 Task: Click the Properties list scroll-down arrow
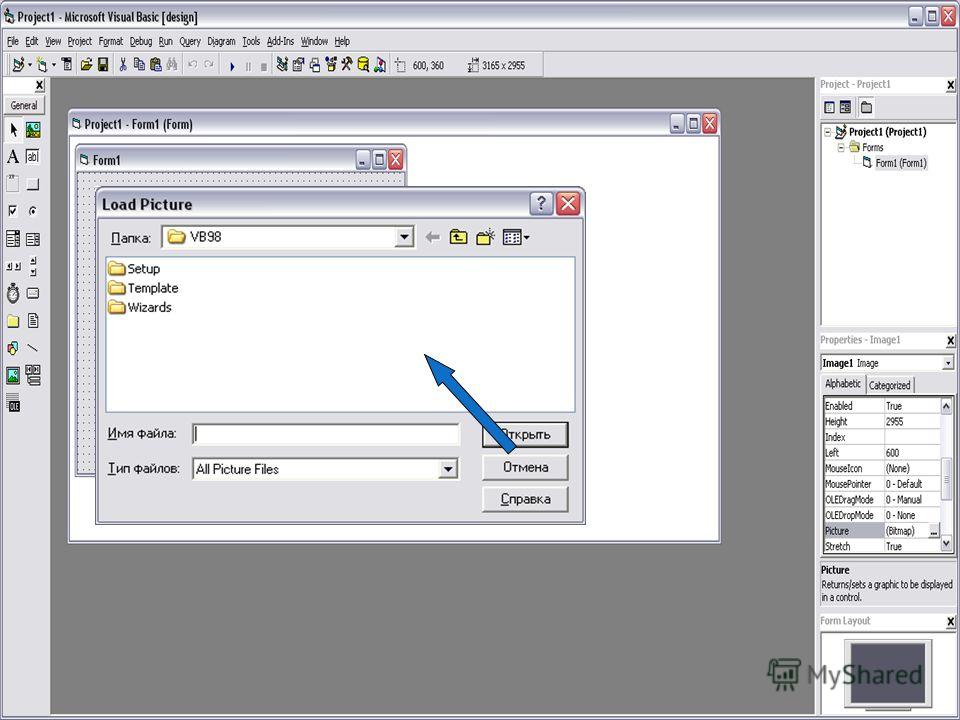pos(947,544)
